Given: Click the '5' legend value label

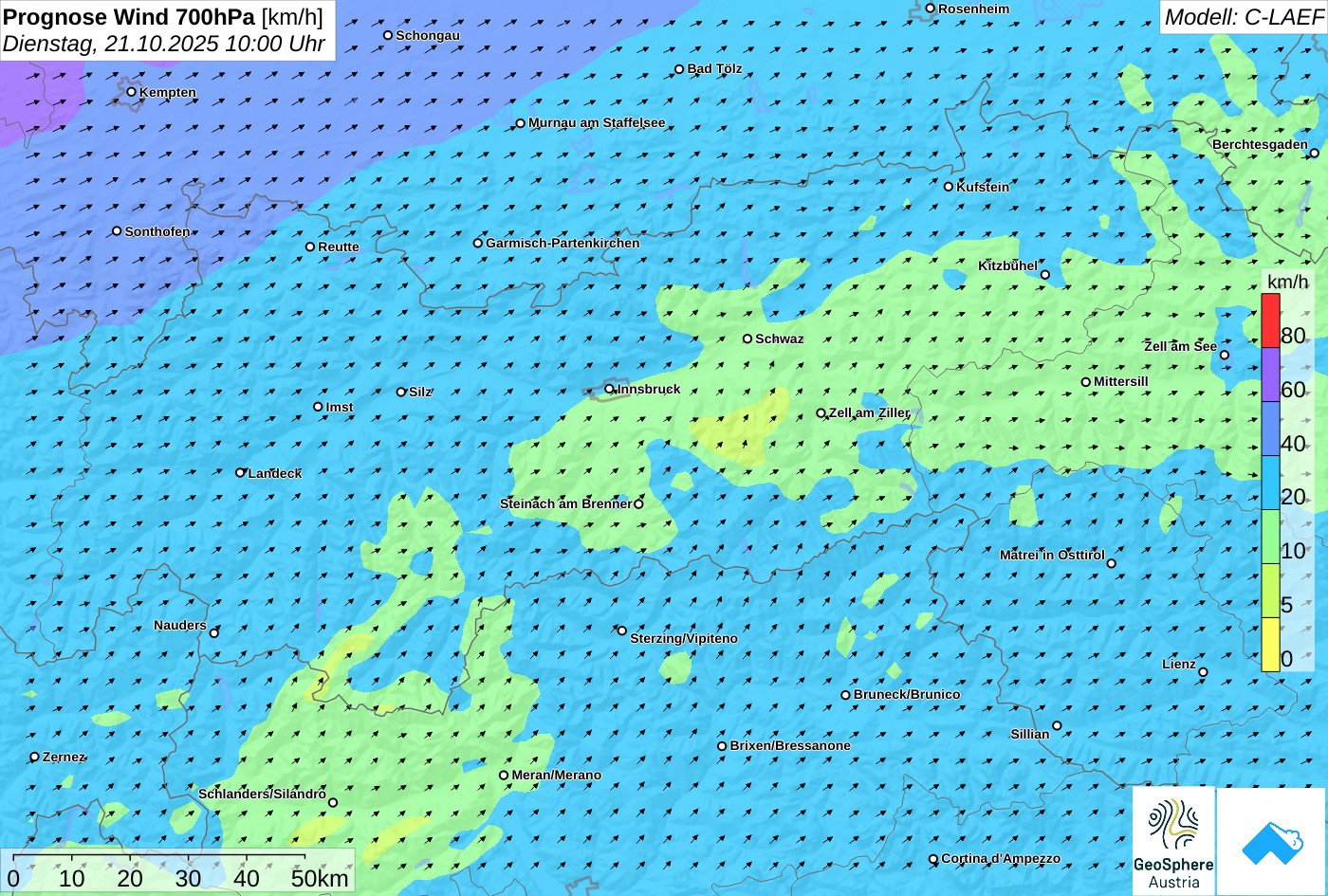Looking at the screenshot, I should 1287,605.
